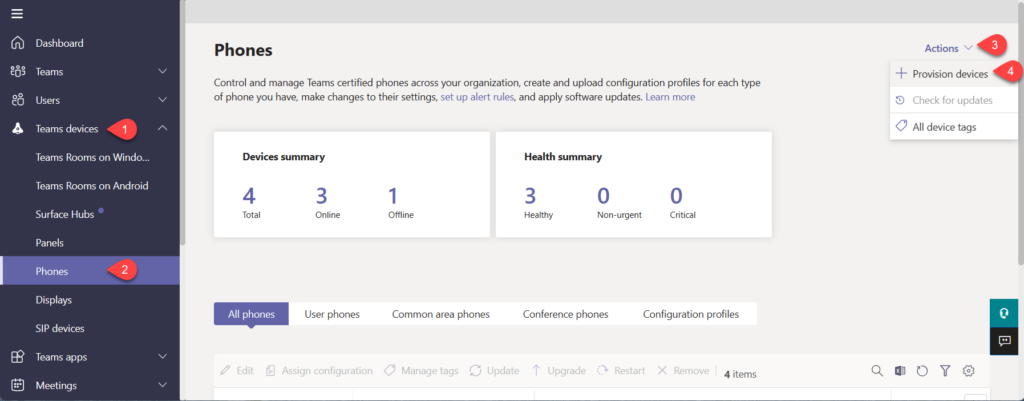The image size is (1024, 401).
Task: Open search with the magnifier icon
Action: click(x=877, y=370)
